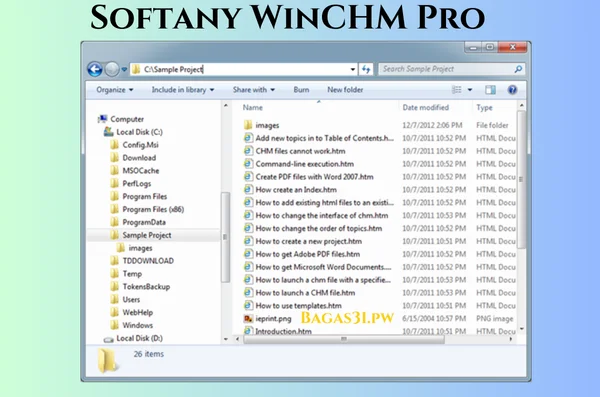This screenshot has height=397, width=600.
Task: Select images subfolder in the navigation tree
Action: [x=134, y=248]
